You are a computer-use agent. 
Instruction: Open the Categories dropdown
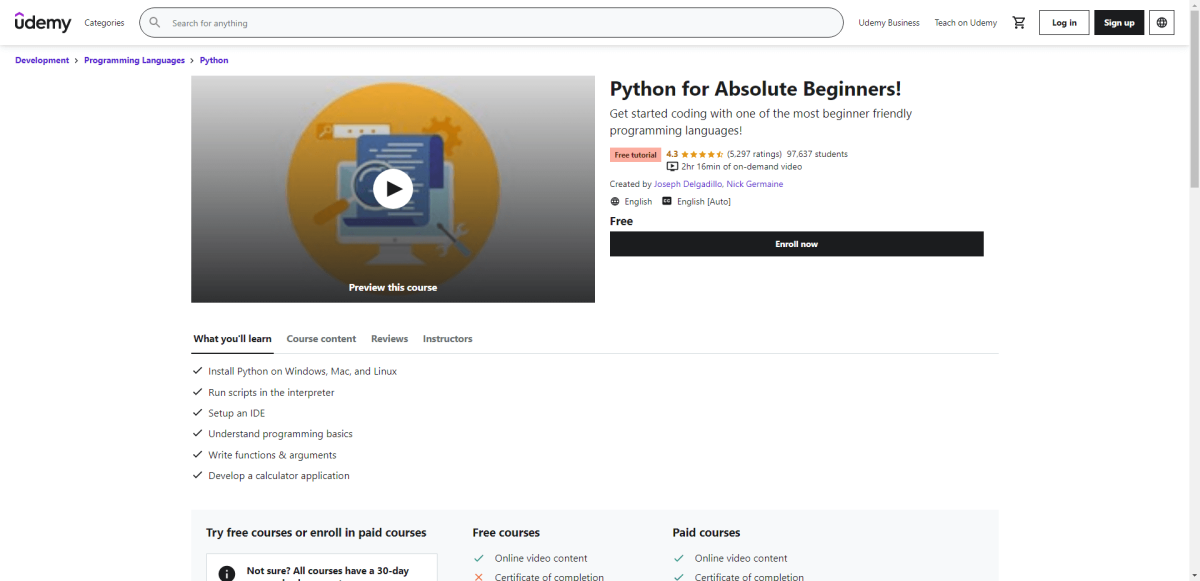tap(103, 22)
